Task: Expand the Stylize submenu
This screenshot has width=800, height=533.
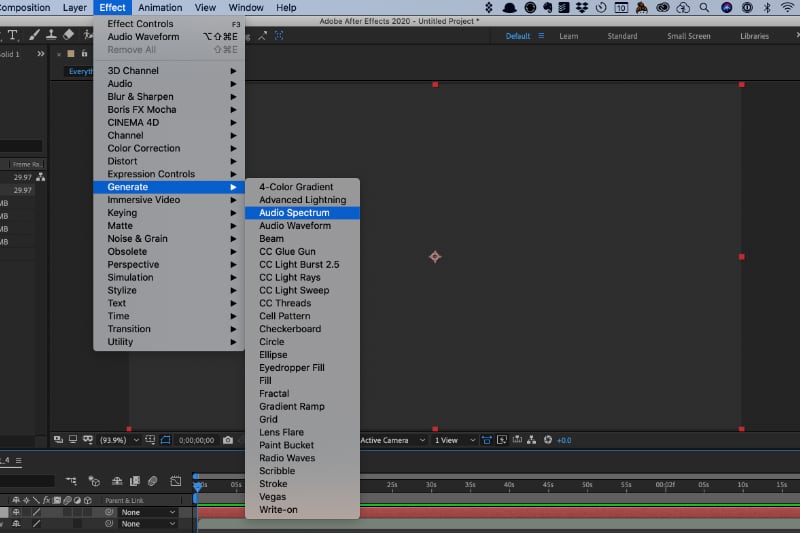Action: click(169, 290)
